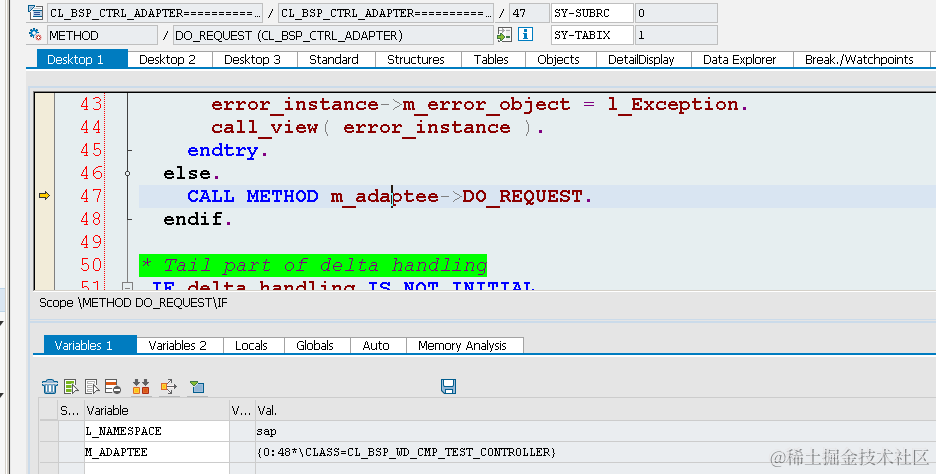The image size is (936, 474).
Task: Click the SY-TABIX field
Action: coord(592,35)
